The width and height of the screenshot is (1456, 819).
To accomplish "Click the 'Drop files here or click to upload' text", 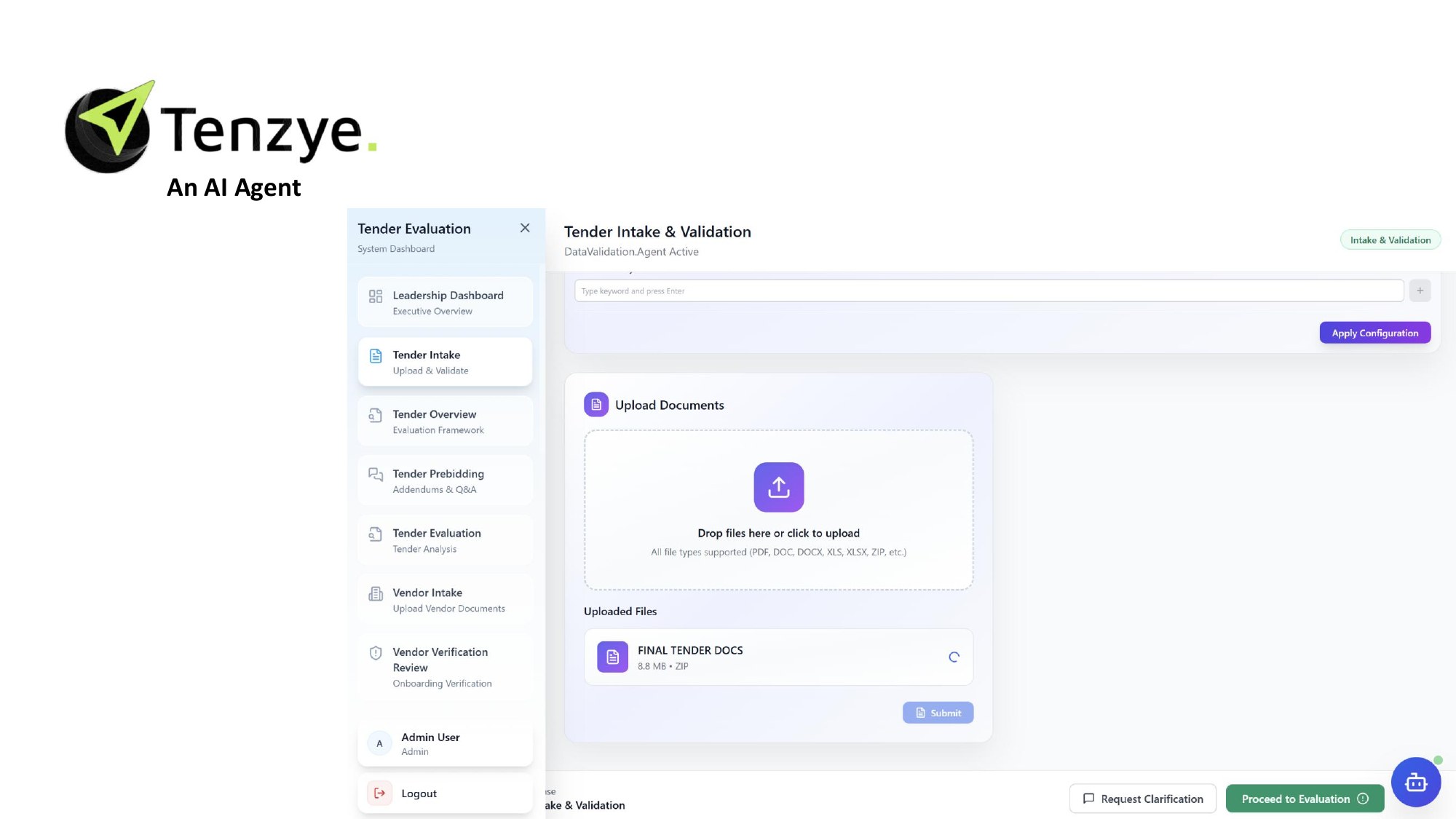I will pyautogui.click(x=778, y=533).
